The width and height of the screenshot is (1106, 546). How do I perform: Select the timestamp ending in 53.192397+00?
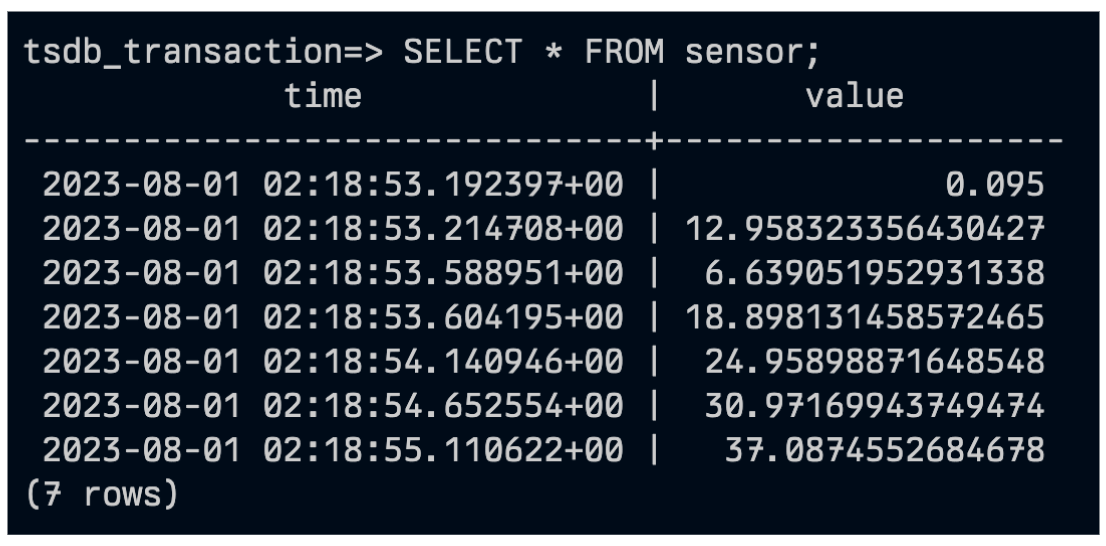[333, 185]
